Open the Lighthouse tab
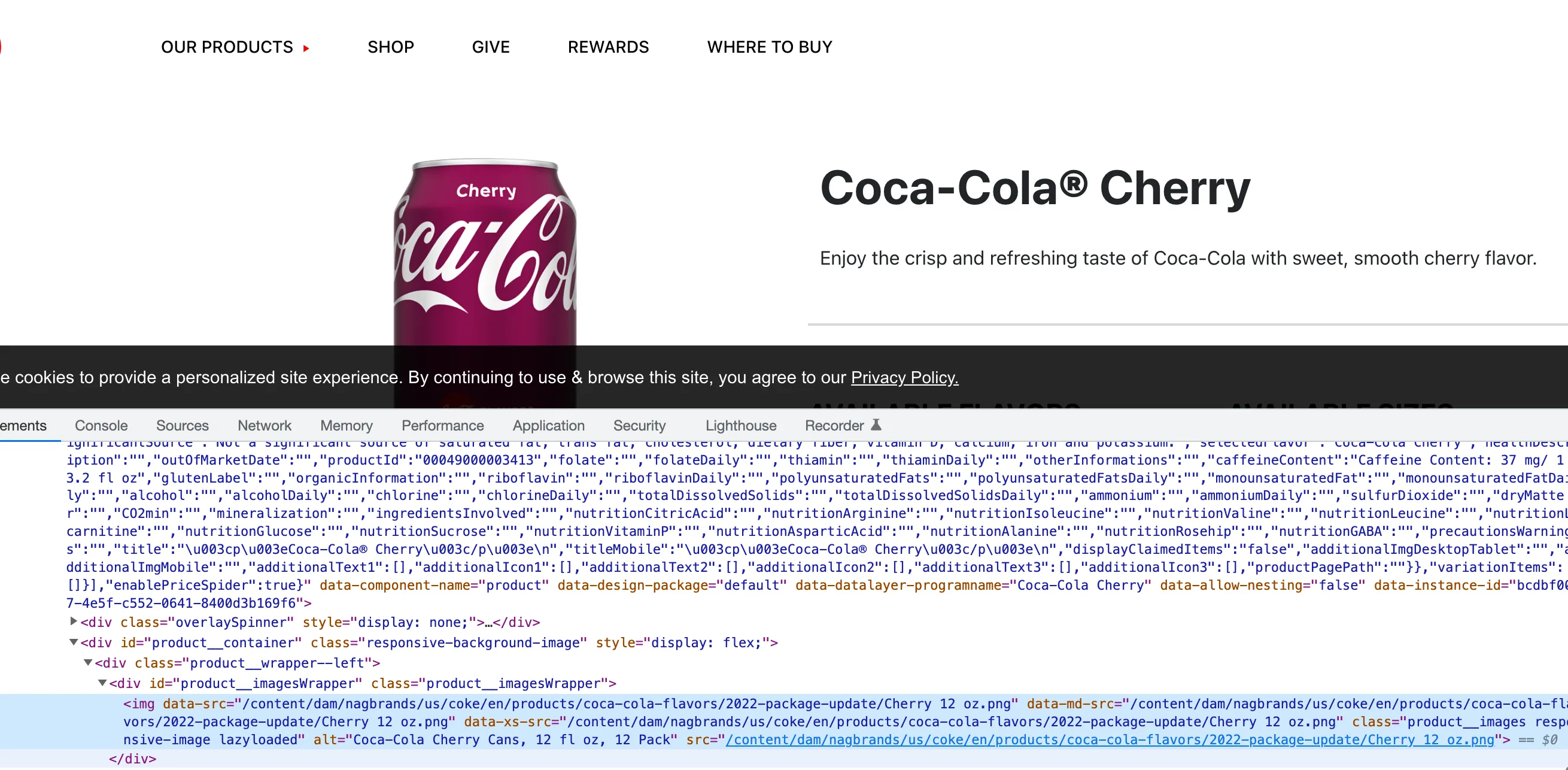The image size is (1568, 770). (x=741, y=425)
